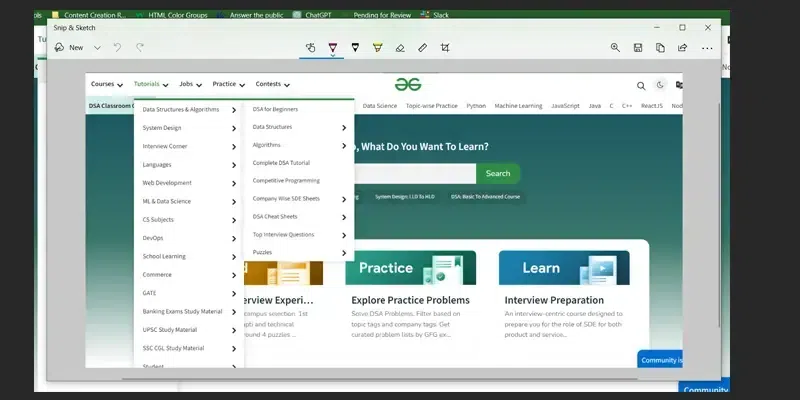Select the black Pencil tool

point(355,47)
